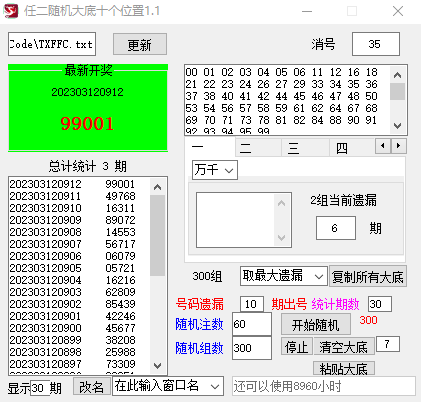Screen dimensions: 421x402
Task: Select history row 202303120905
Action: coord(79,268)
